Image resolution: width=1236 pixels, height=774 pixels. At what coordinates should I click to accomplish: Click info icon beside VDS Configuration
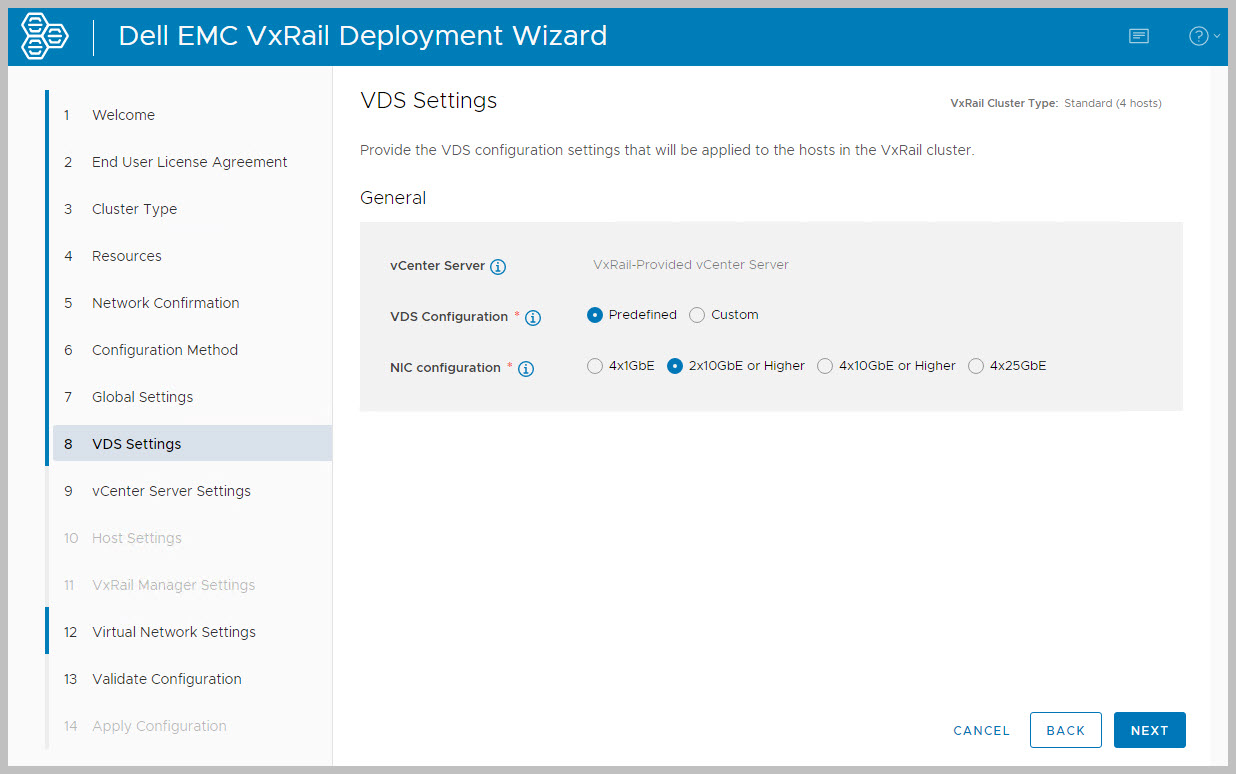pyautogui.click(x=533, y=318)
